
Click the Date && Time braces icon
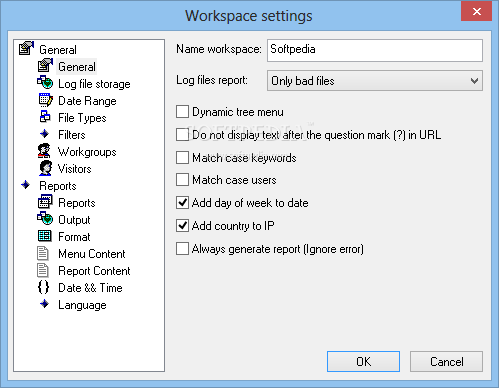43,287
